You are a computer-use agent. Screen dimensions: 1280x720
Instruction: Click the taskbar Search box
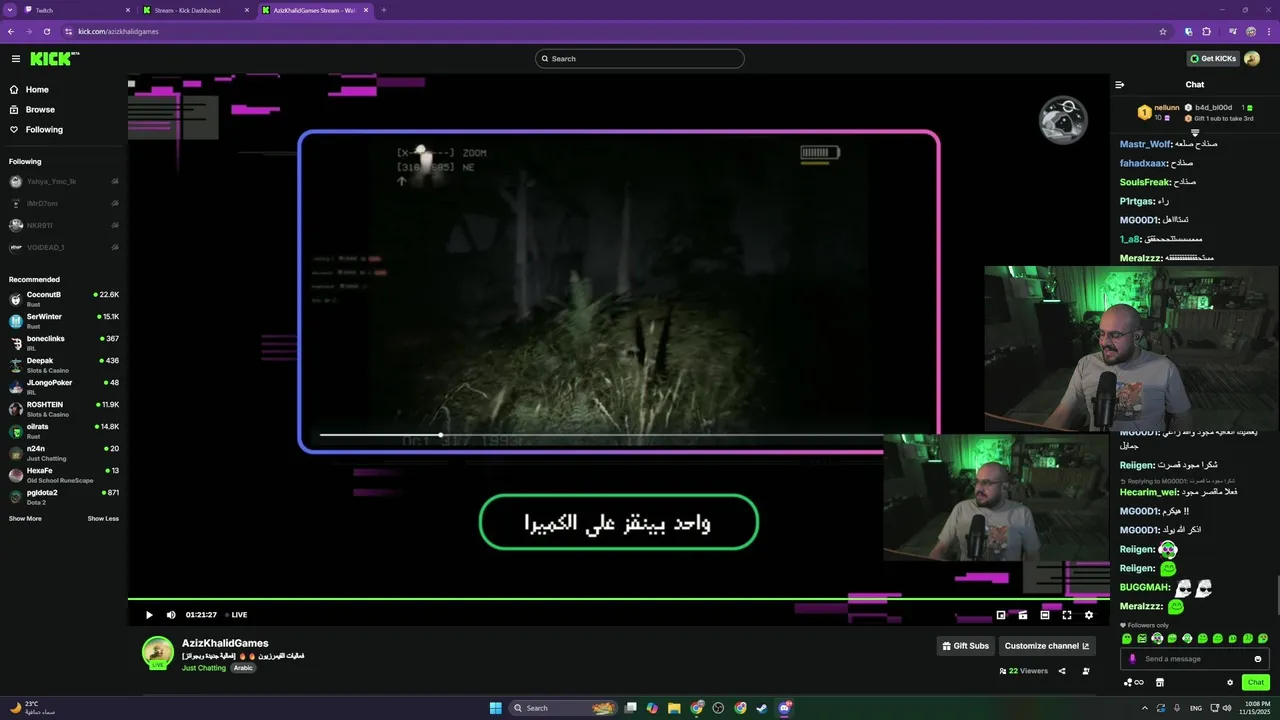pos(565,708)
